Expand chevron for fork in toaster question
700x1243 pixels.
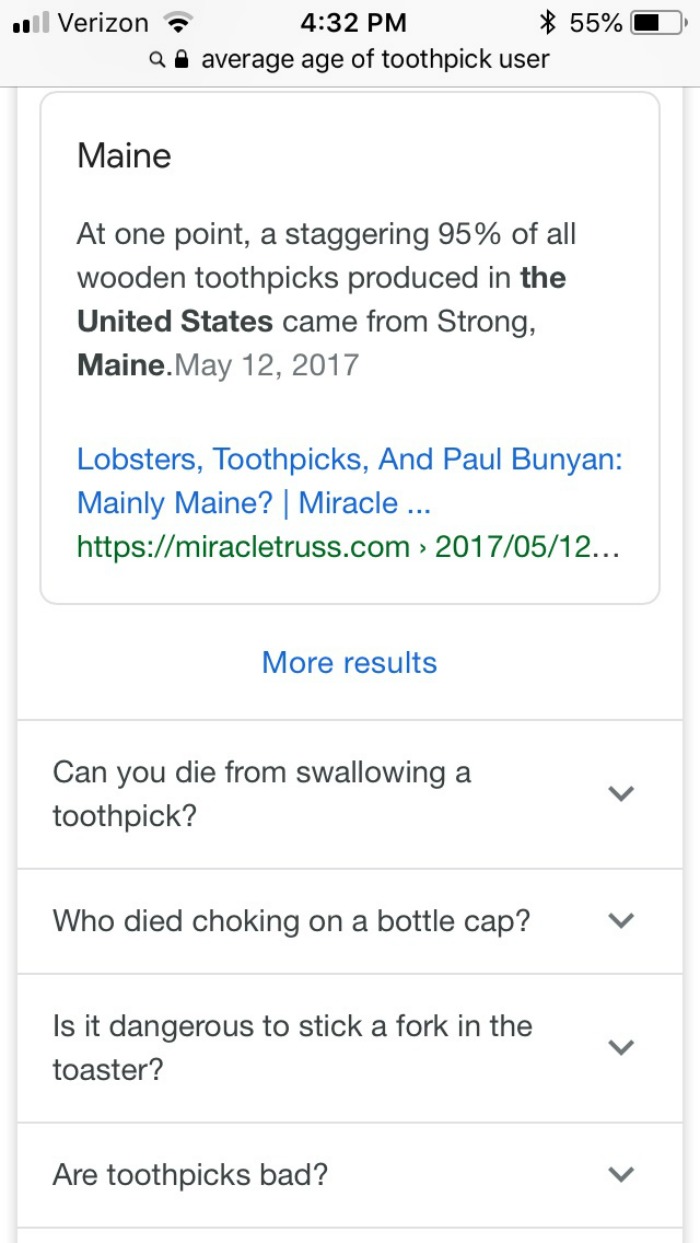(x=621, y=1048)
